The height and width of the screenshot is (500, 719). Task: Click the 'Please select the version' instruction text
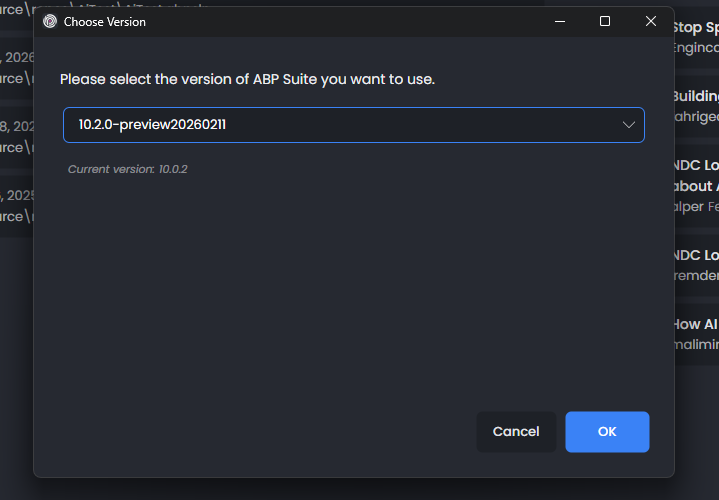click(248, 79)
